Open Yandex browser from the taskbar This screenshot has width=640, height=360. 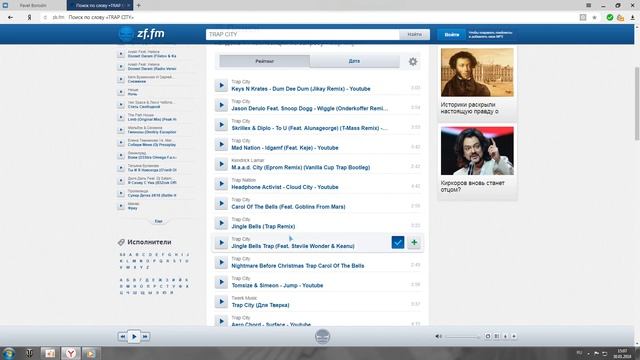click(x=71, y=353)
